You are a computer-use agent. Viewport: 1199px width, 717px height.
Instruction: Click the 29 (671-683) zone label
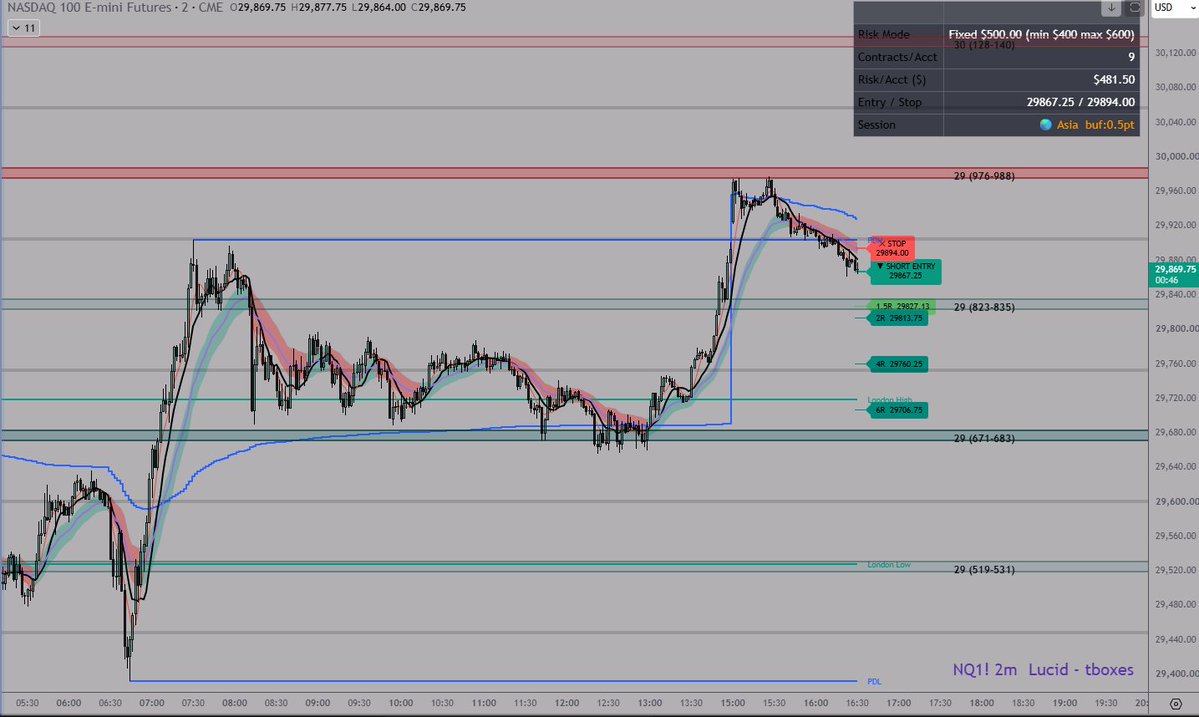coord(984,439)
